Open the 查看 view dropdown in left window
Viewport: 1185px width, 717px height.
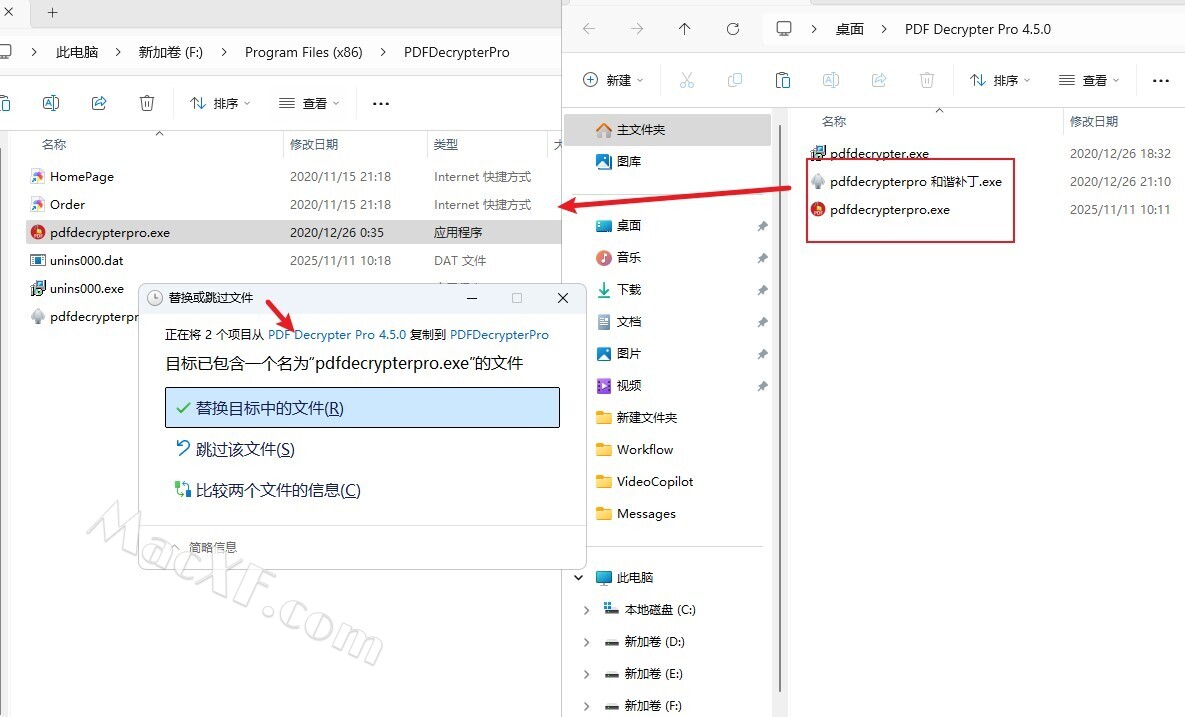pos(309,103)
